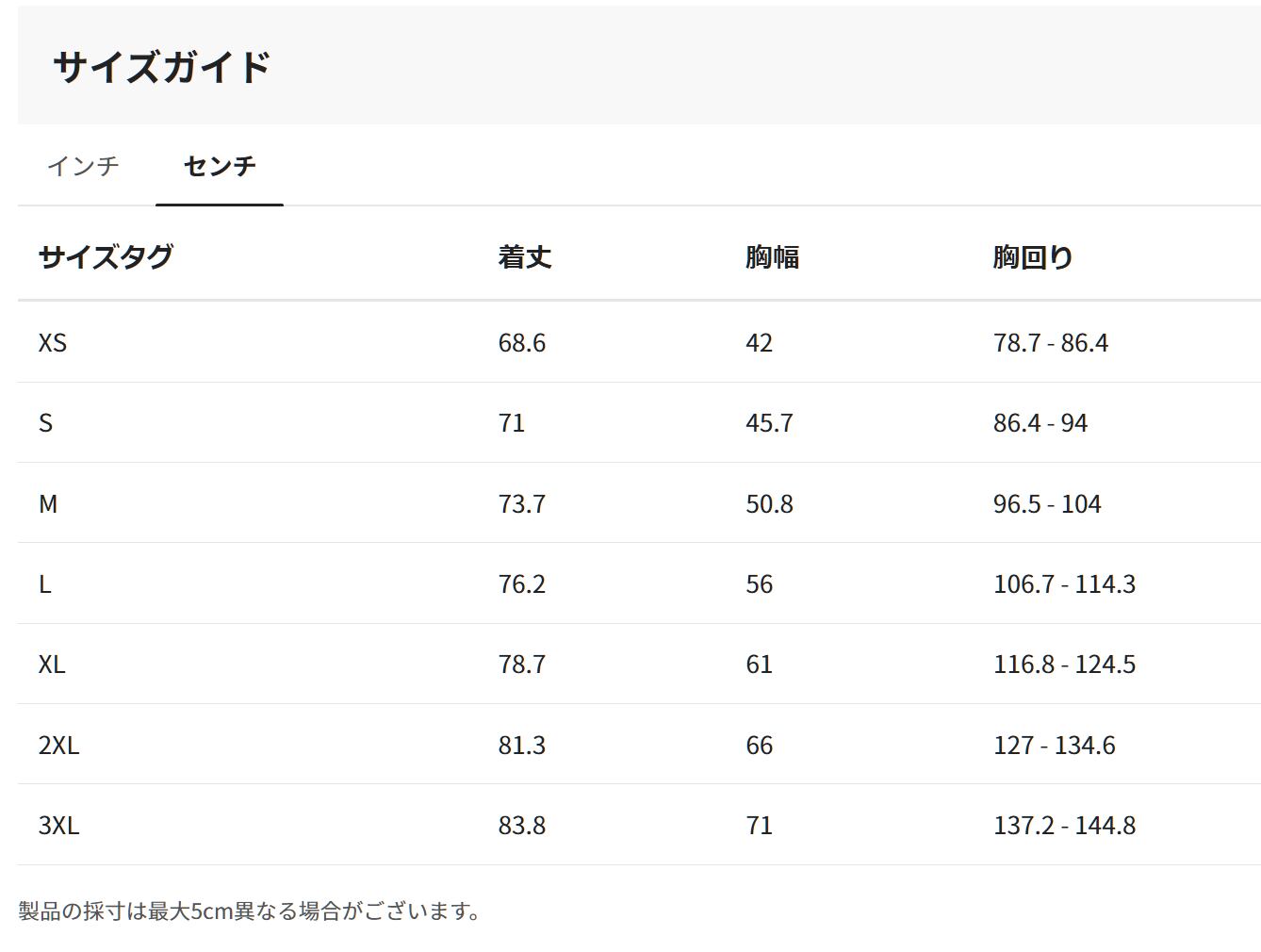Select the M size row label
Viewport: 1261px width, 952px height.
pos(48,504)
